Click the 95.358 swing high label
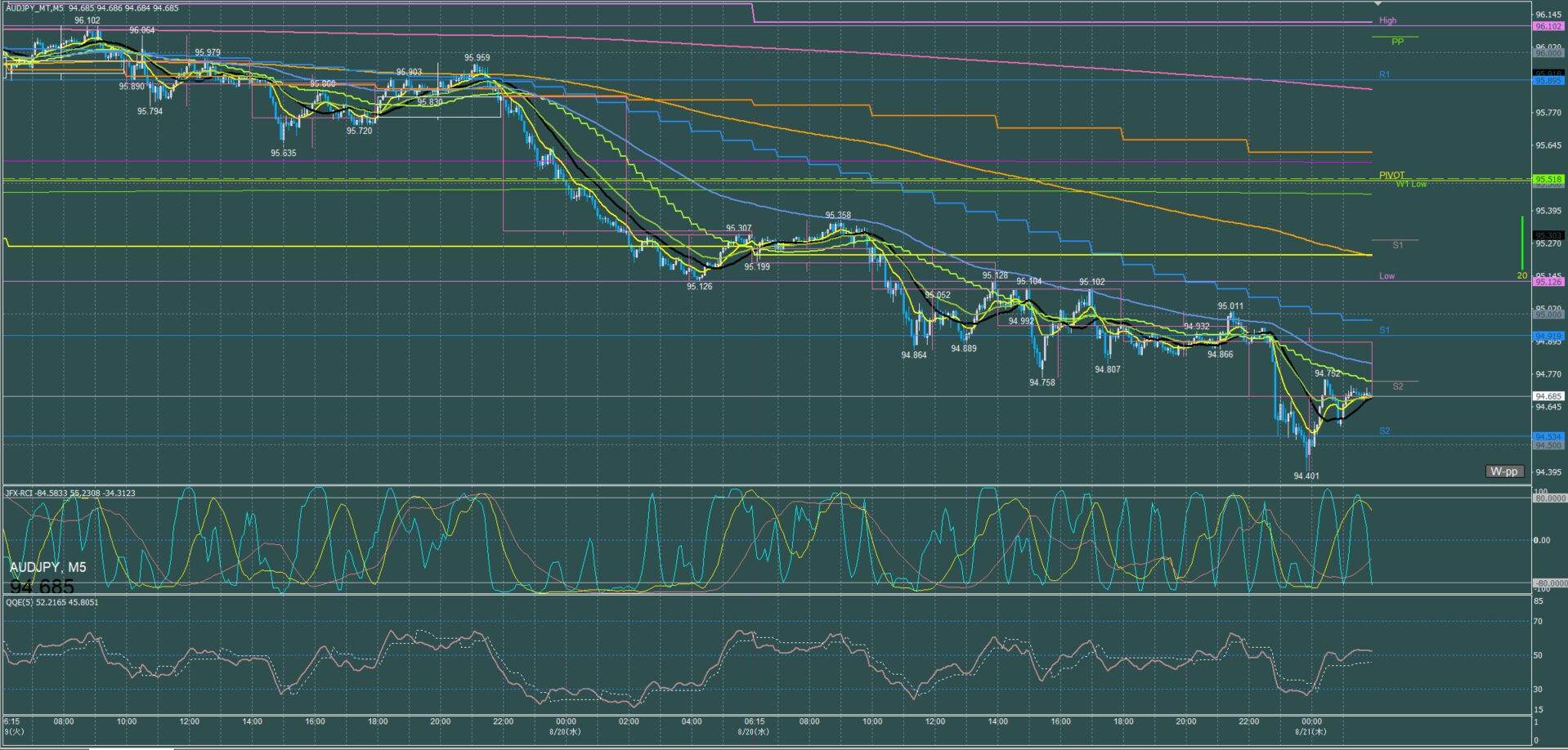The width and height of the screenshot is (1568, 750). pyautogui.click(x=838, y=216)
